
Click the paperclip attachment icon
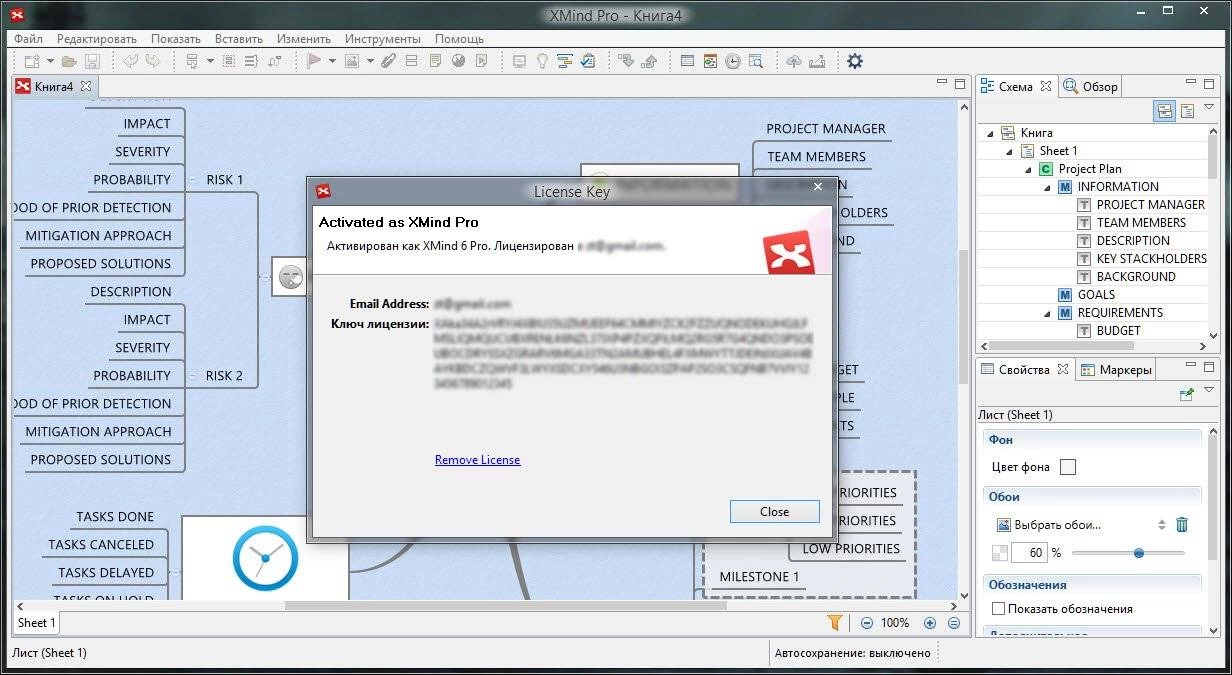388,61
